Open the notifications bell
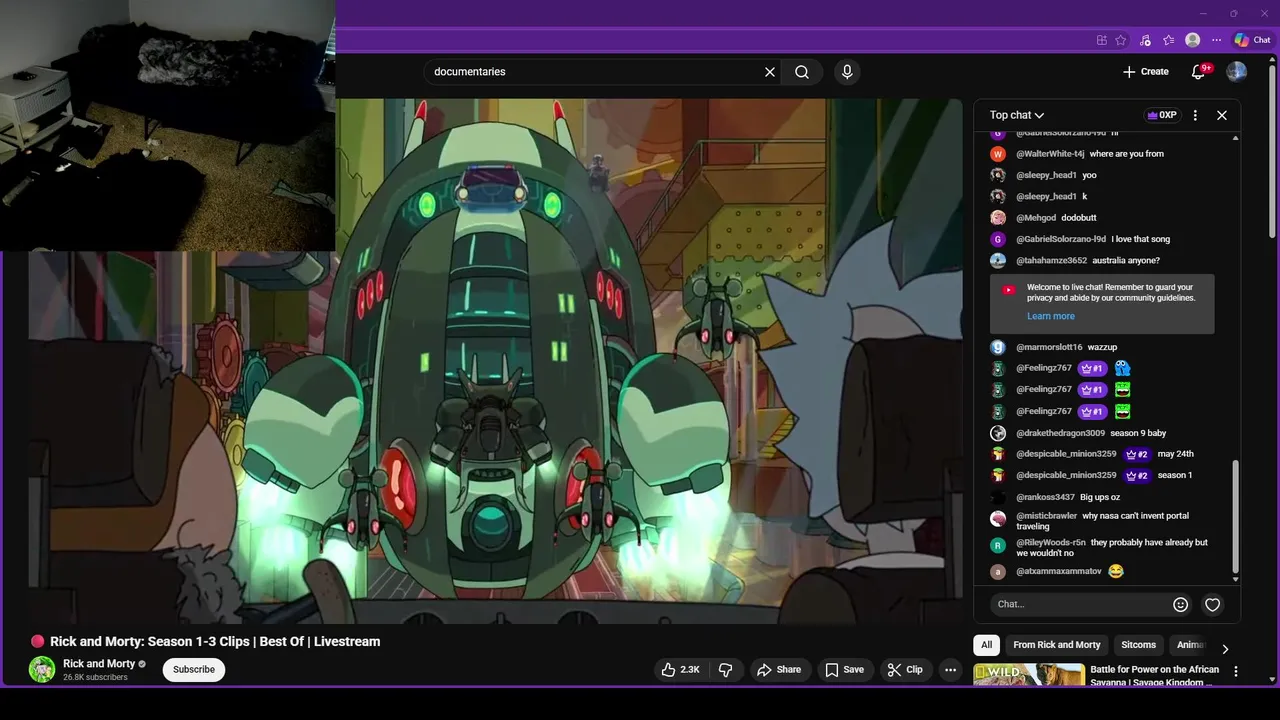Screen dimensions: 1280x720 pos(1199,72)
